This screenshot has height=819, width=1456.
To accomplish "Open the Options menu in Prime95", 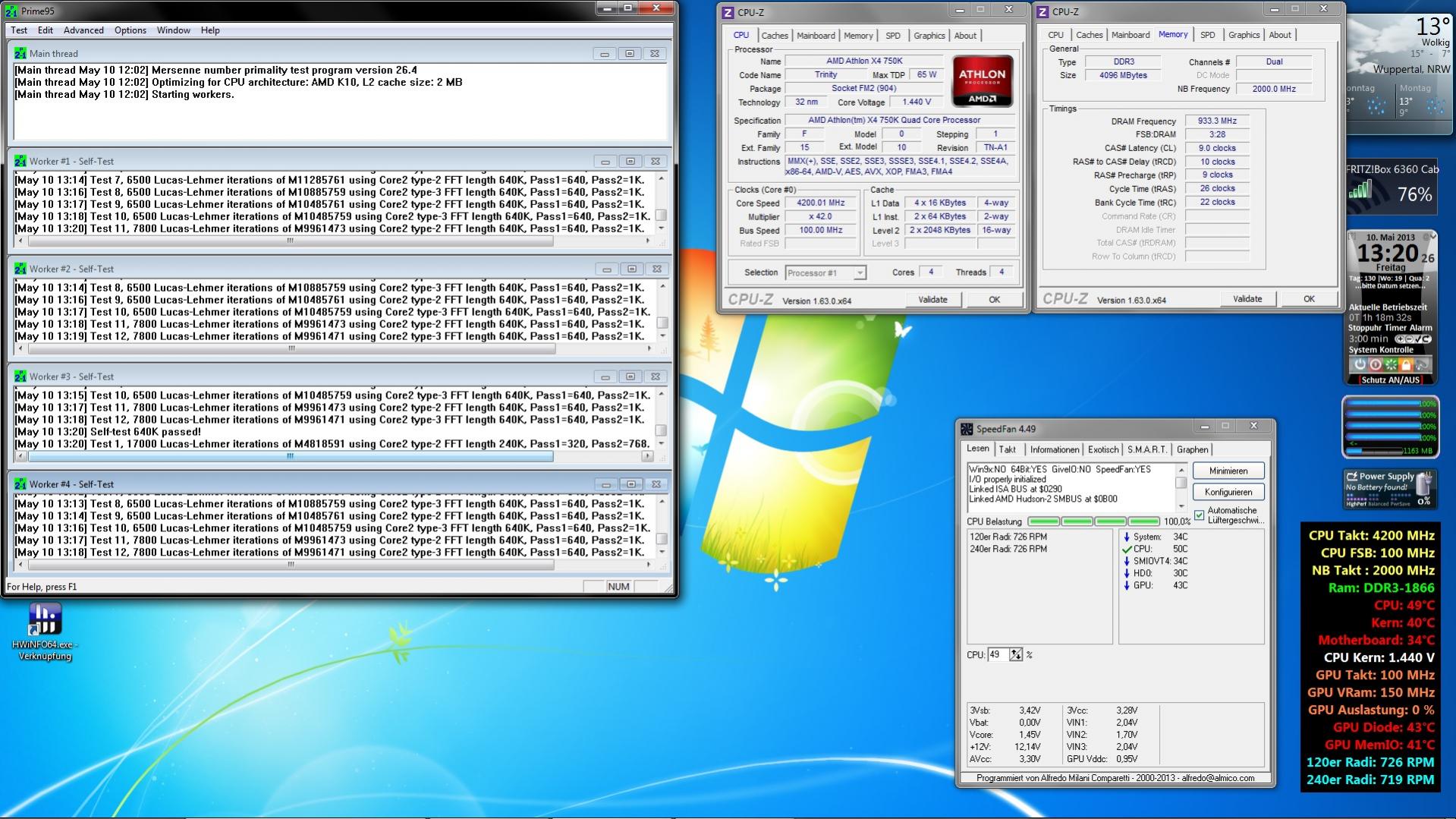I will [x=131, y=30].
